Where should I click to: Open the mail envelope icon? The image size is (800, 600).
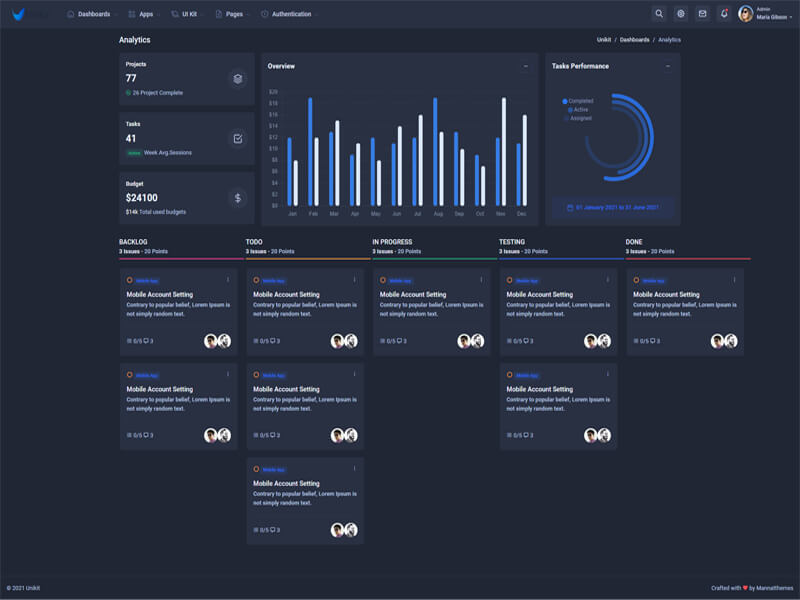pos(703,14)
